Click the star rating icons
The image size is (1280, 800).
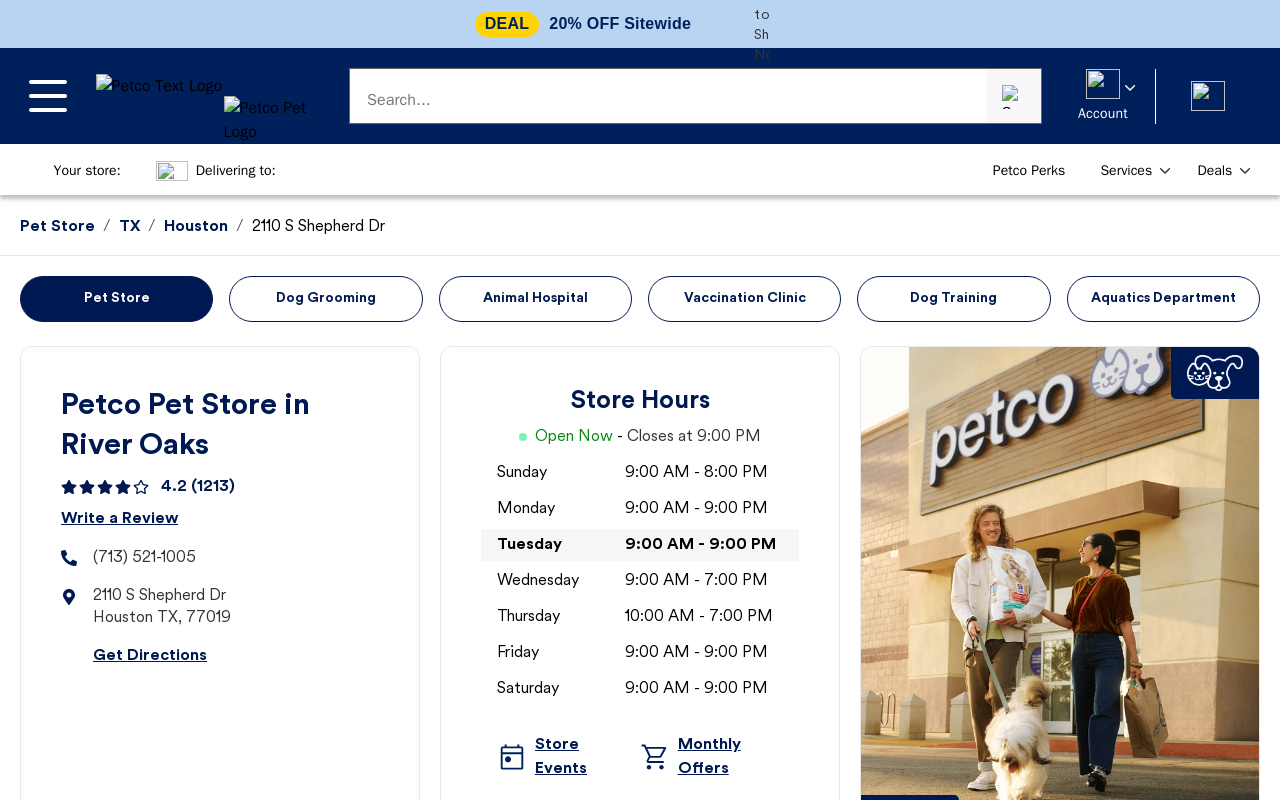(105, 487)
